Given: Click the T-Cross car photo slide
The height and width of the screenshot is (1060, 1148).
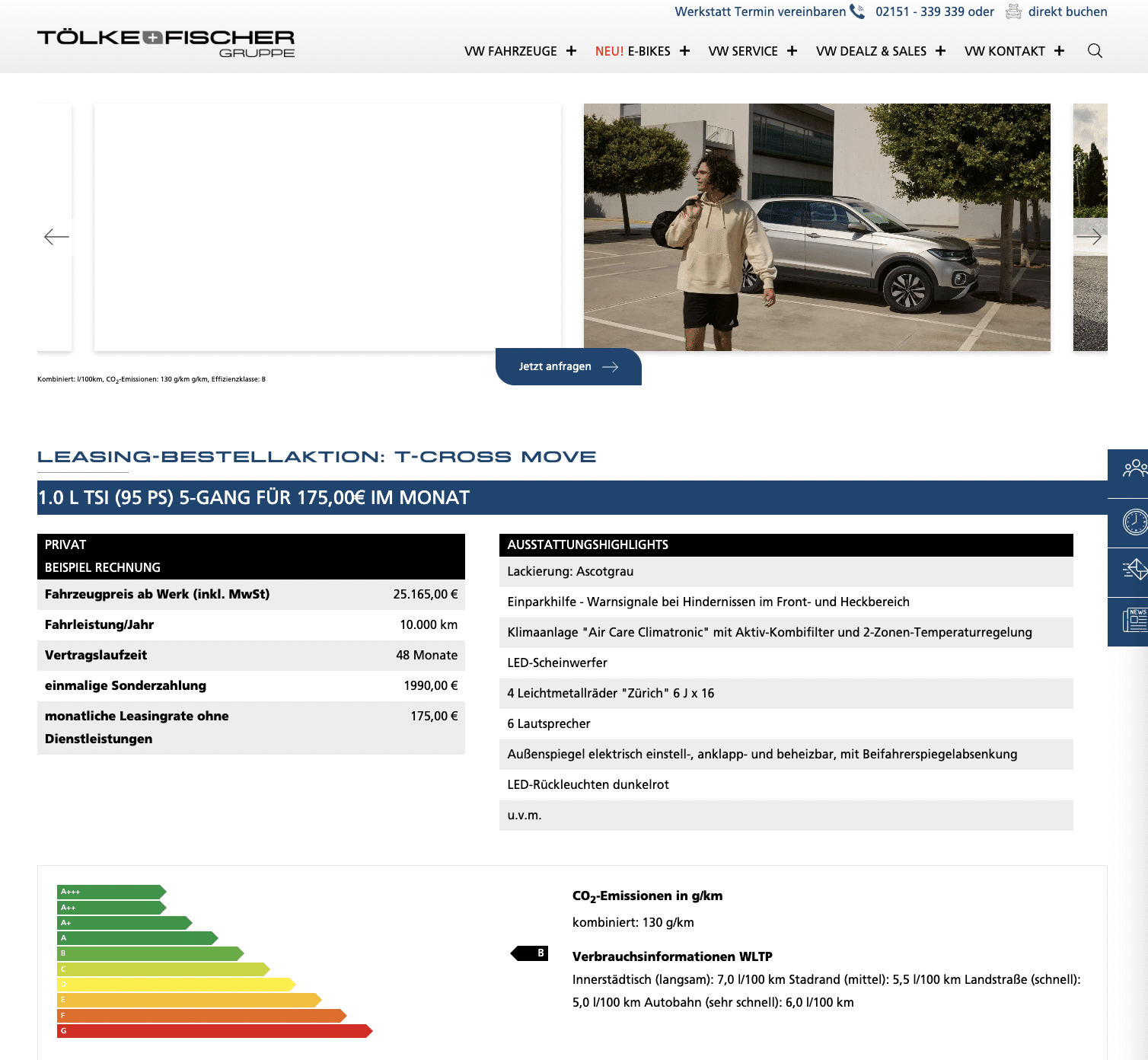Looking at the screenshot, I should (x=817, y=227).
